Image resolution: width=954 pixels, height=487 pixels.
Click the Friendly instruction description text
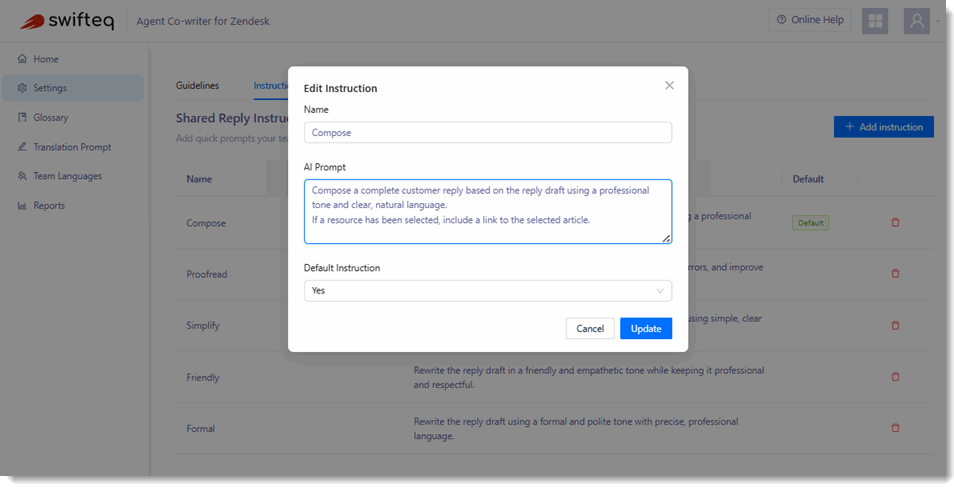589,377
